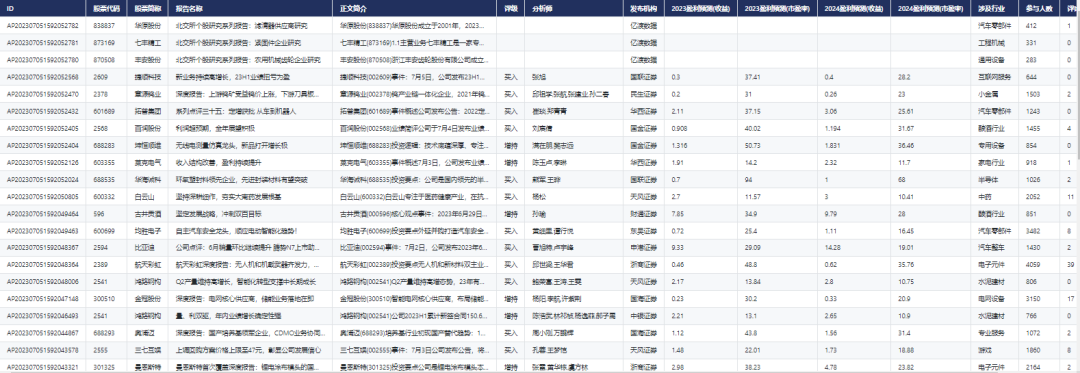The image size is (1080, 373).
Task: Click the 37.41 value in row 2609
Action: click(x=752, y=77)
